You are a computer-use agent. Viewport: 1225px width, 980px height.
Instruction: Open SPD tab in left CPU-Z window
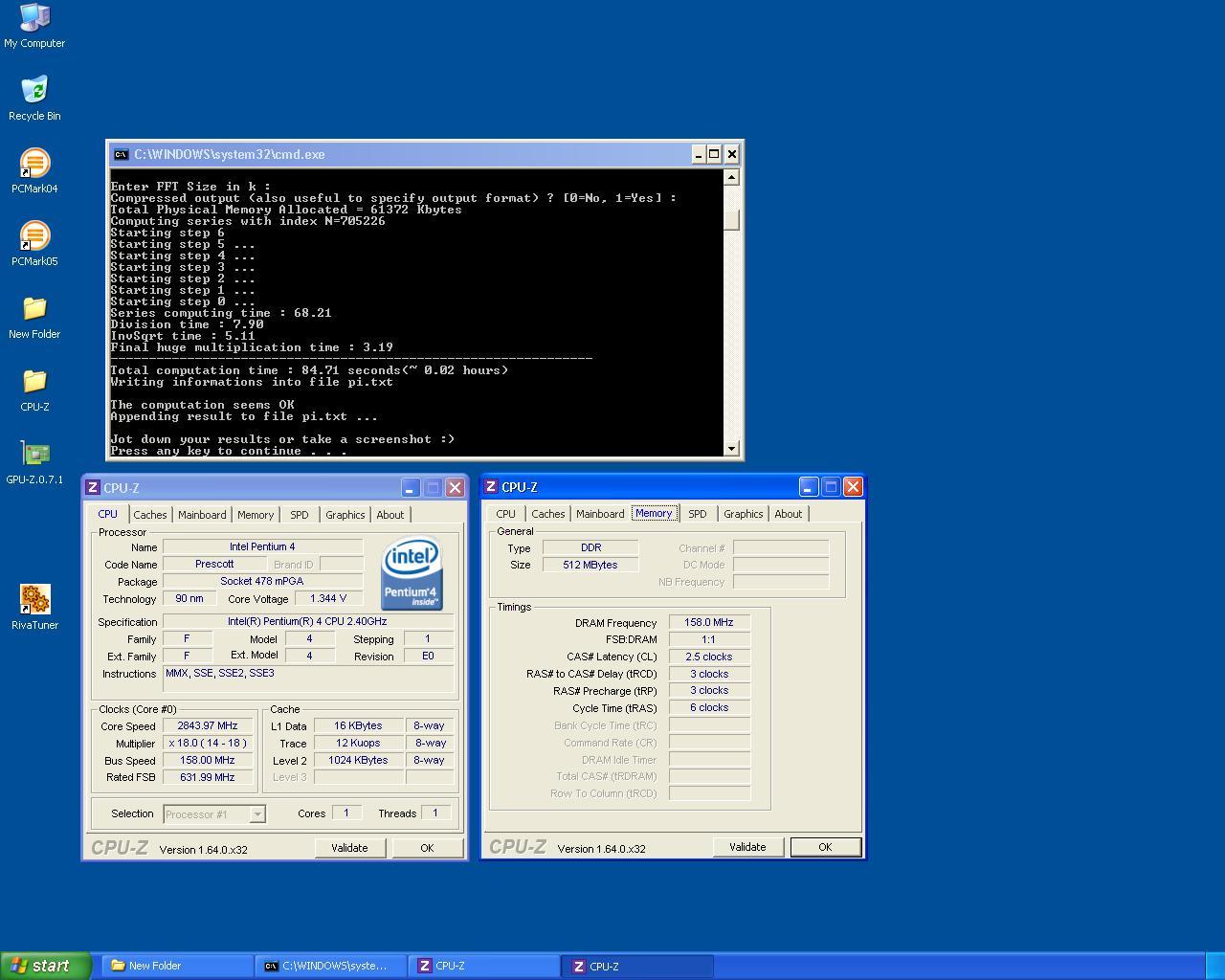point(300,515)
